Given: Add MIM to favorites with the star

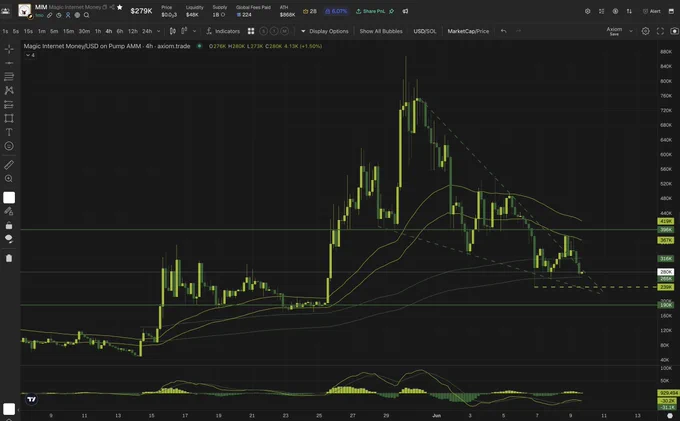Looking at the screenshot, I should [120, 7].
